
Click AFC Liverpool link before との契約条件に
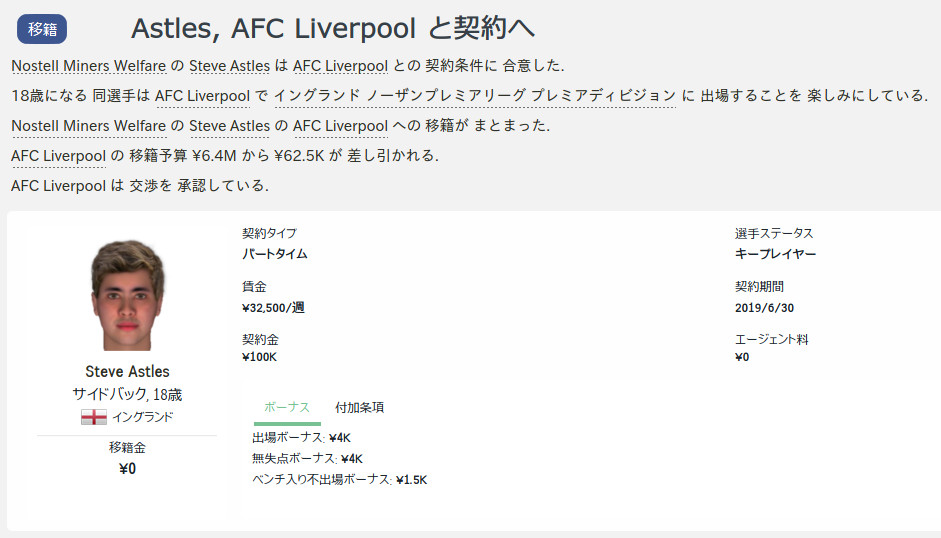point(340,65)
